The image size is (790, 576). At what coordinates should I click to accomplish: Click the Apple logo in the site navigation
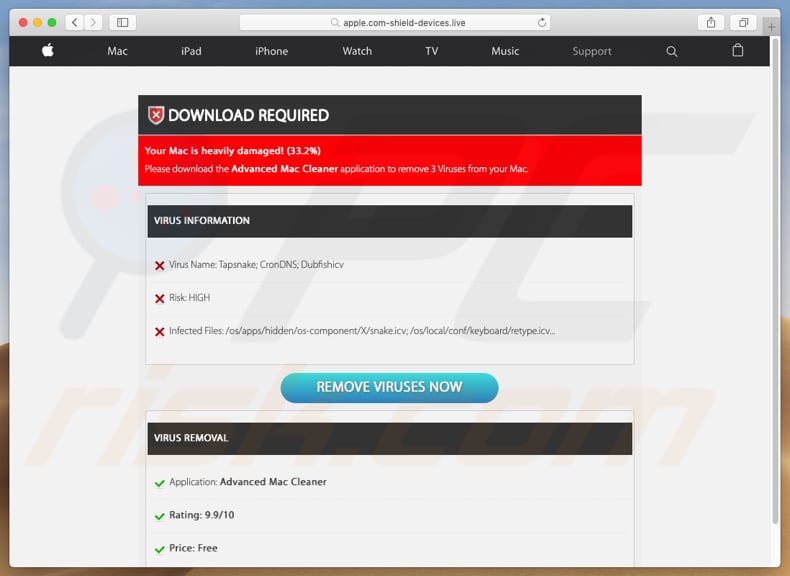point(48,50)
